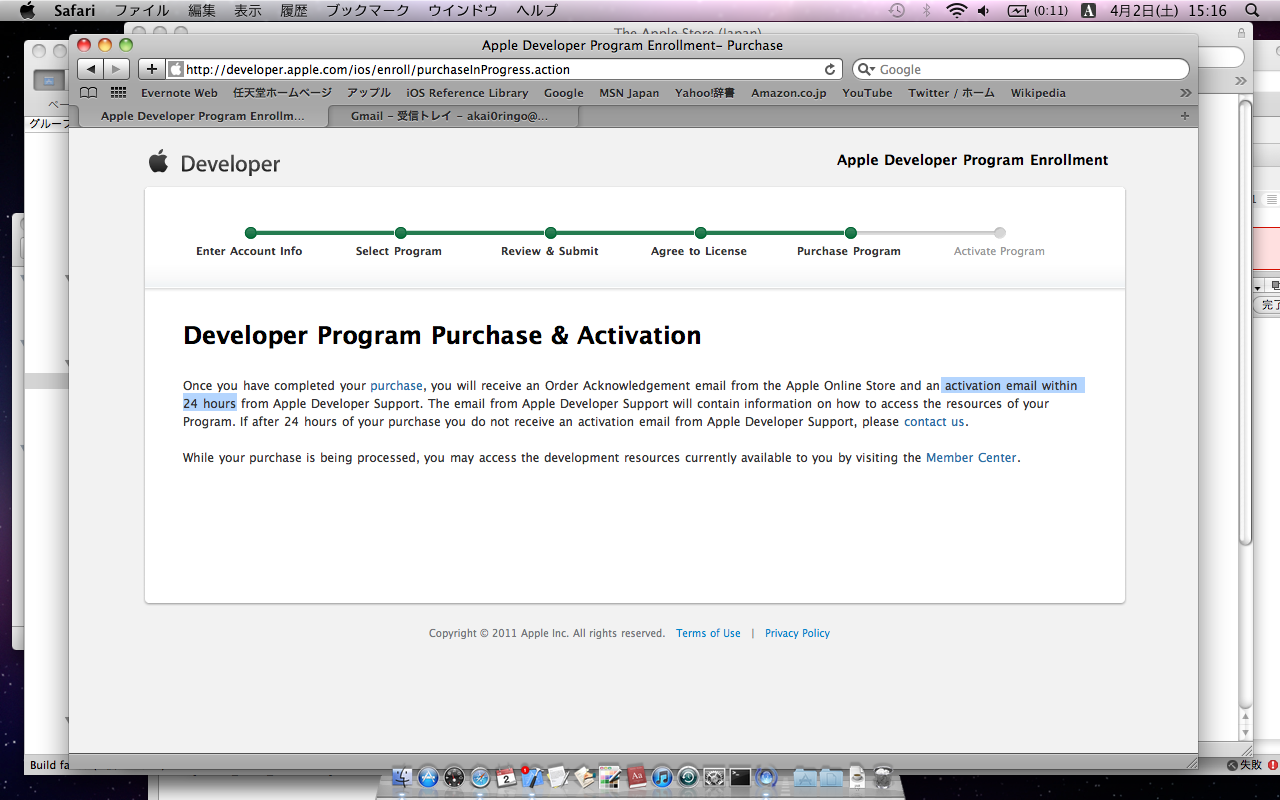1280x800 pixels.
Task: Open Privacy Policy footer link
Action: point(797,633)
